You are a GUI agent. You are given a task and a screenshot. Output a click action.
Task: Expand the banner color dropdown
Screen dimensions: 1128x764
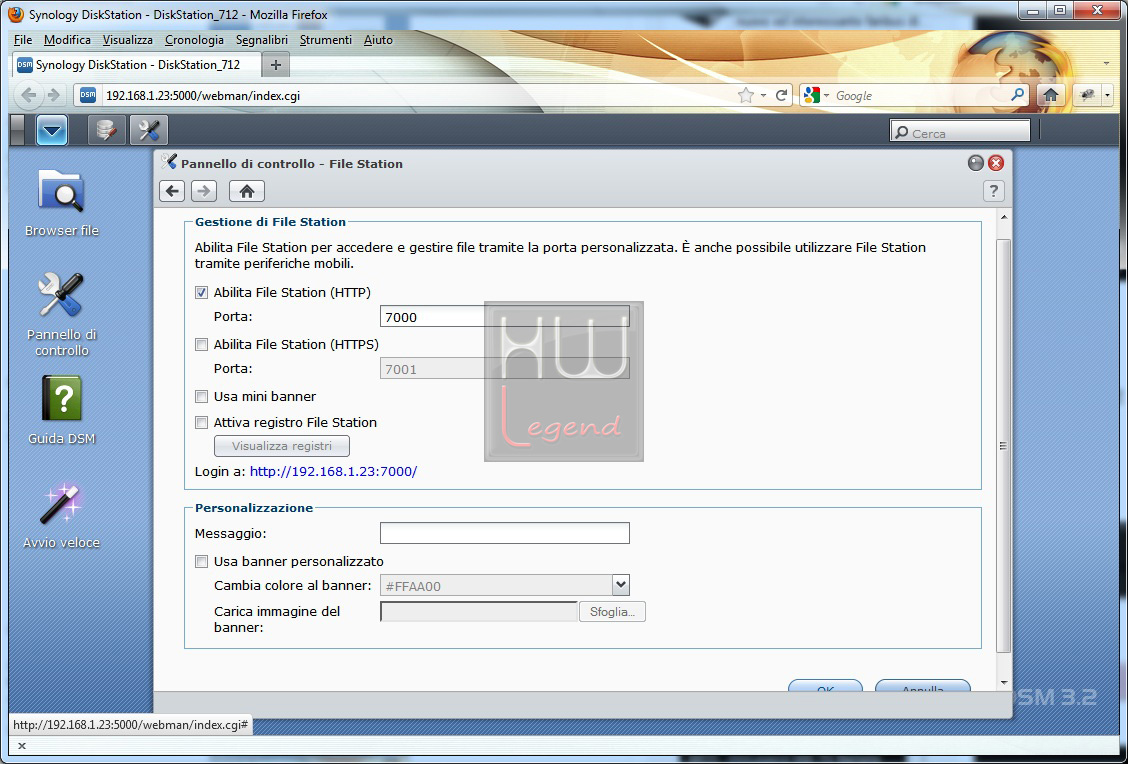(621, 585)
